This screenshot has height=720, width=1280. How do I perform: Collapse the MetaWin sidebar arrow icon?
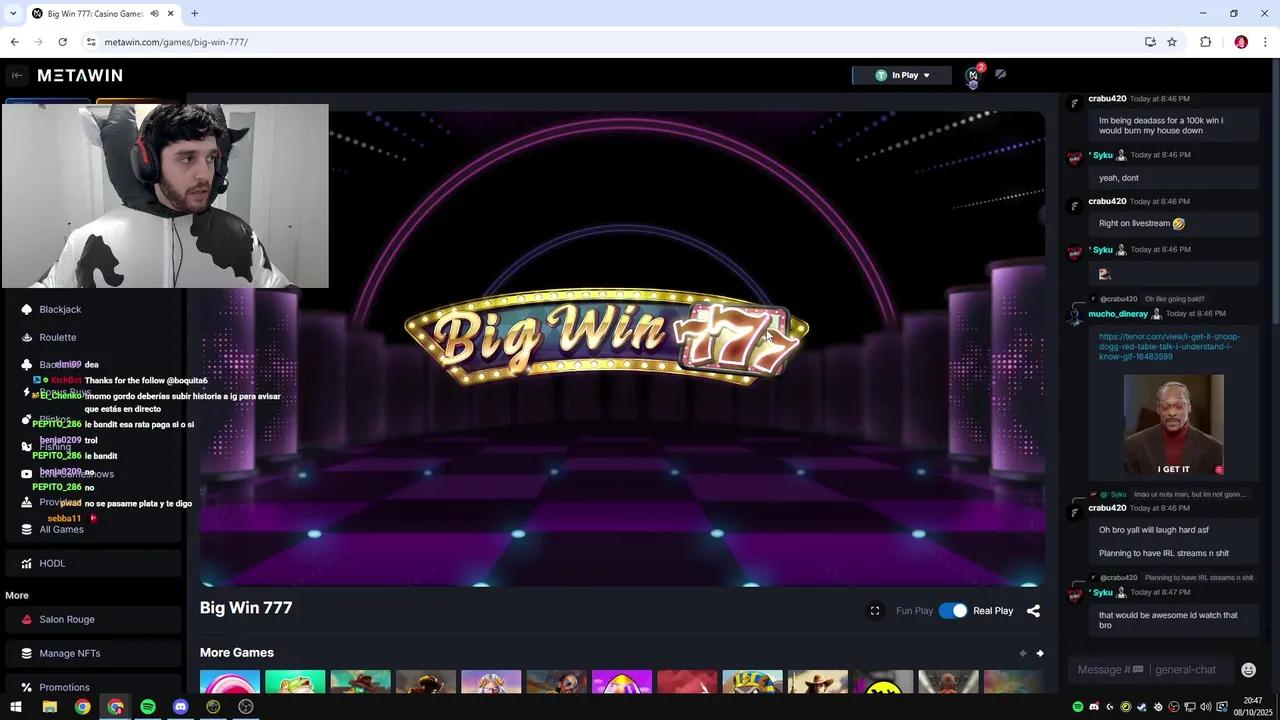click(x=16, y=75)
